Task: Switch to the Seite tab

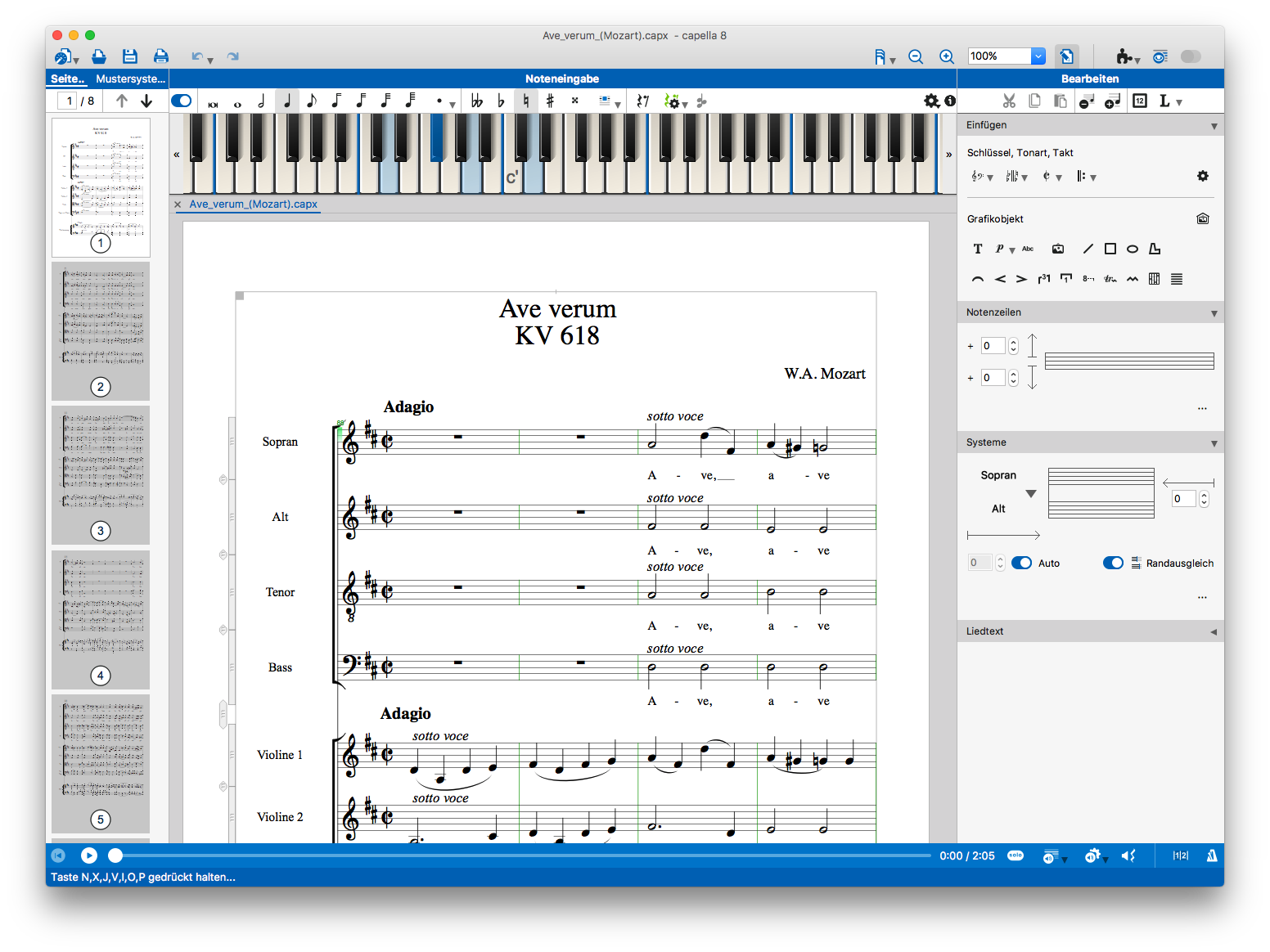Action: click(x=67, y=79)
